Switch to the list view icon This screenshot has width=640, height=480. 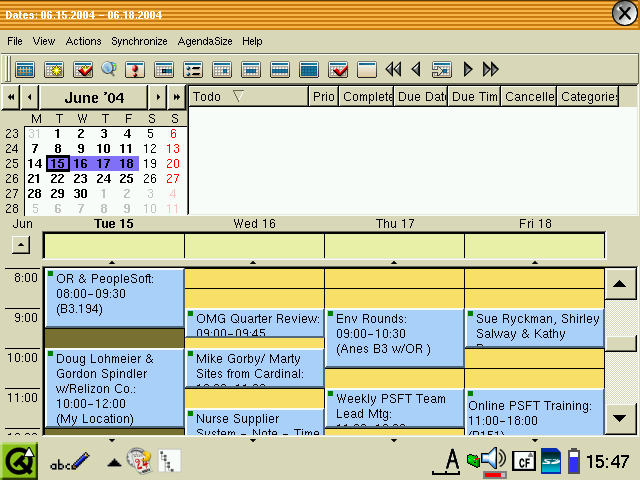click(x=193, y=69)
